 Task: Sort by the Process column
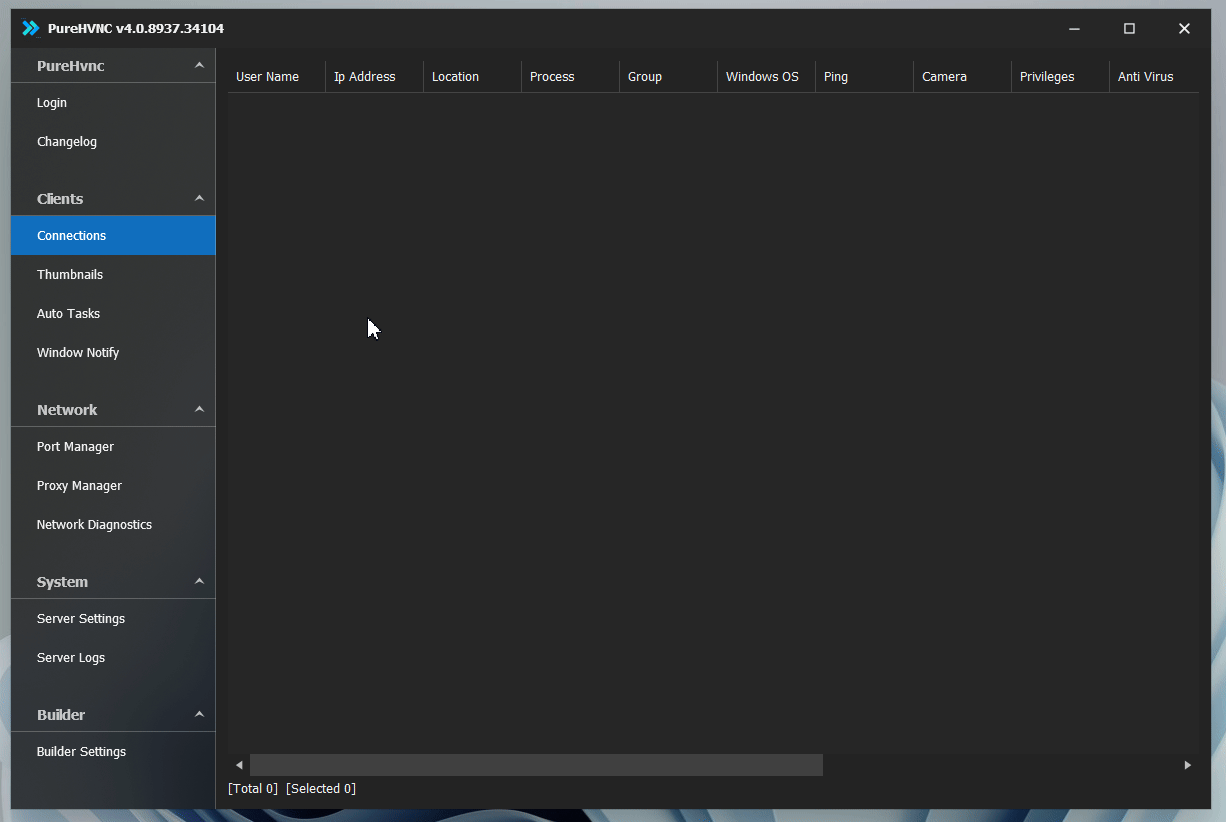(571, 77)
